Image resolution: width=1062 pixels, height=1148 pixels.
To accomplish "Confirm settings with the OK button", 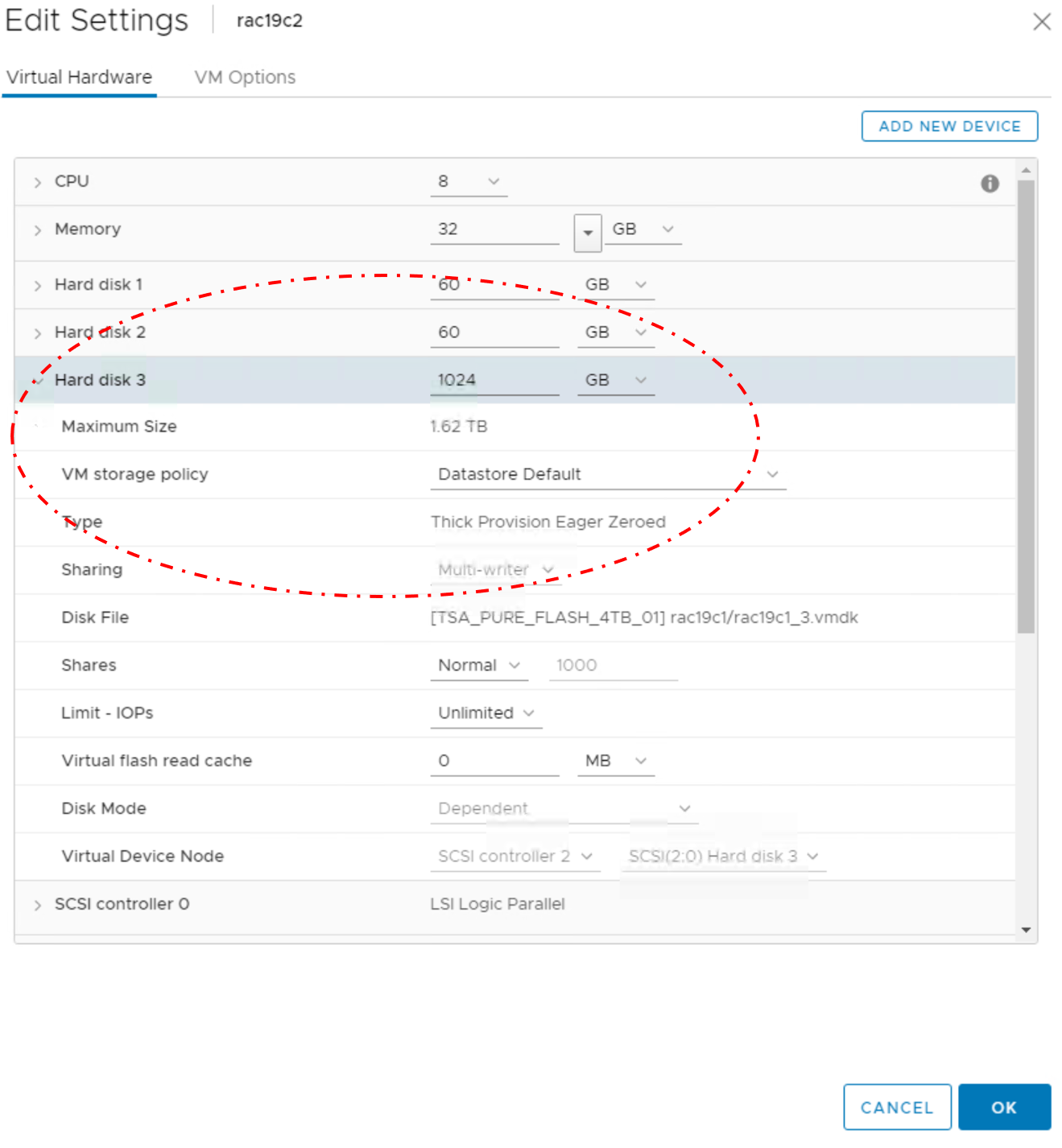I will [1004, 1107].
